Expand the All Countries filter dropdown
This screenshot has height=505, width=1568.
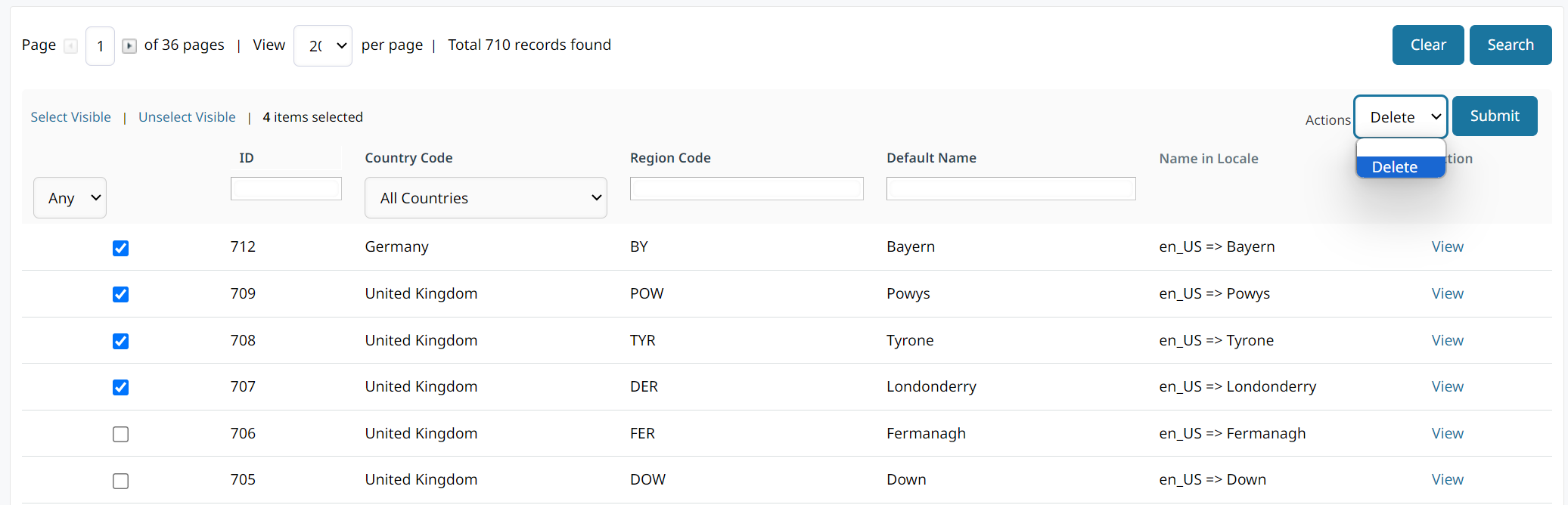486,198
